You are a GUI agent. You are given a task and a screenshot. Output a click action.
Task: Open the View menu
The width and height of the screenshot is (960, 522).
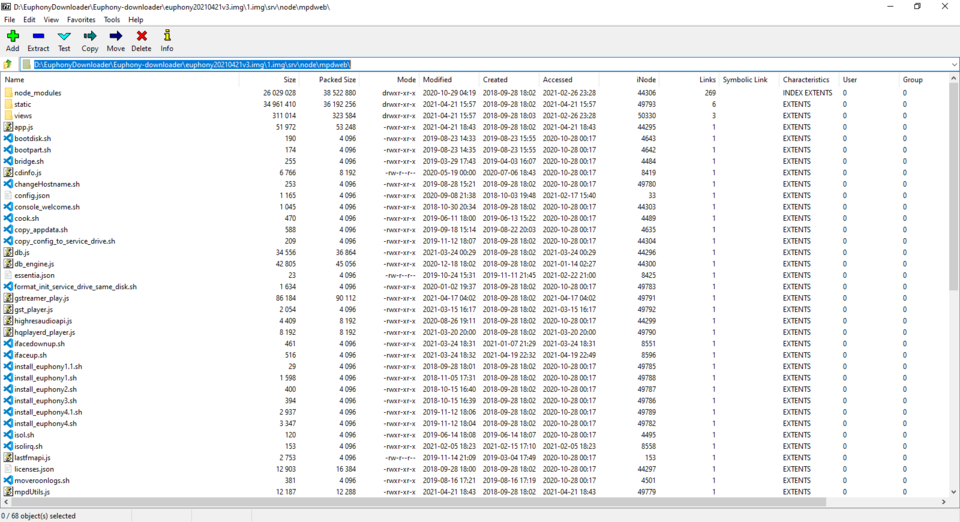point(51,20)
